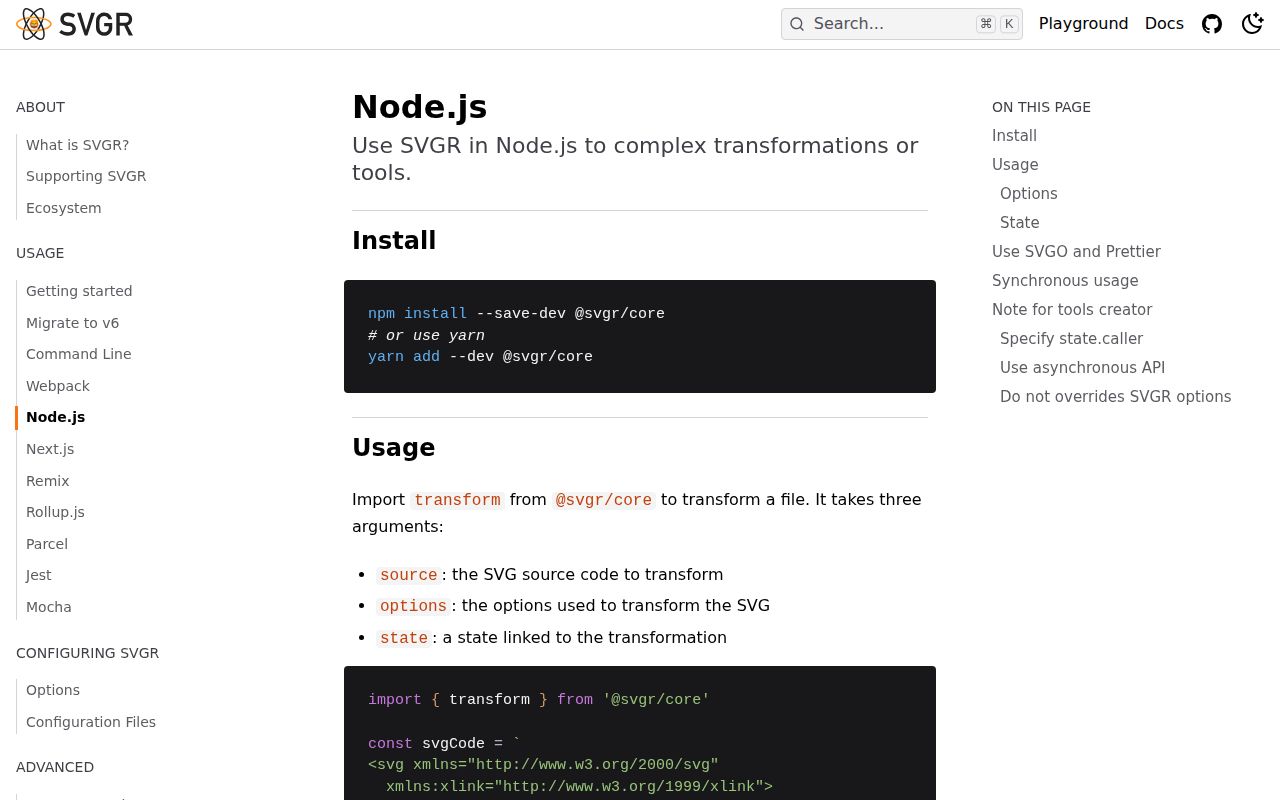Screen dimensions: 1280x800
Task: Click the CONFIGURING SVGR section label
Action: click(87, 653)
